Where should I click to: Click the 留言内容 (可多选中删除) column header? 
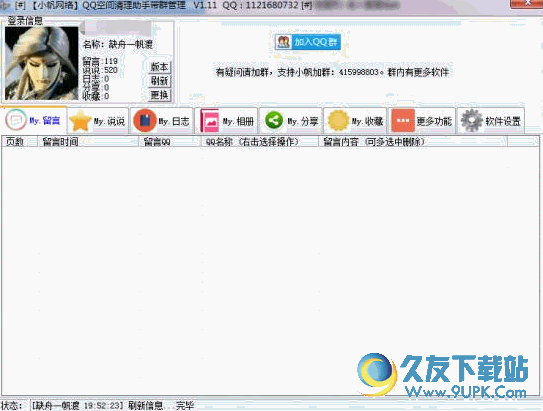tap(413, 141)
